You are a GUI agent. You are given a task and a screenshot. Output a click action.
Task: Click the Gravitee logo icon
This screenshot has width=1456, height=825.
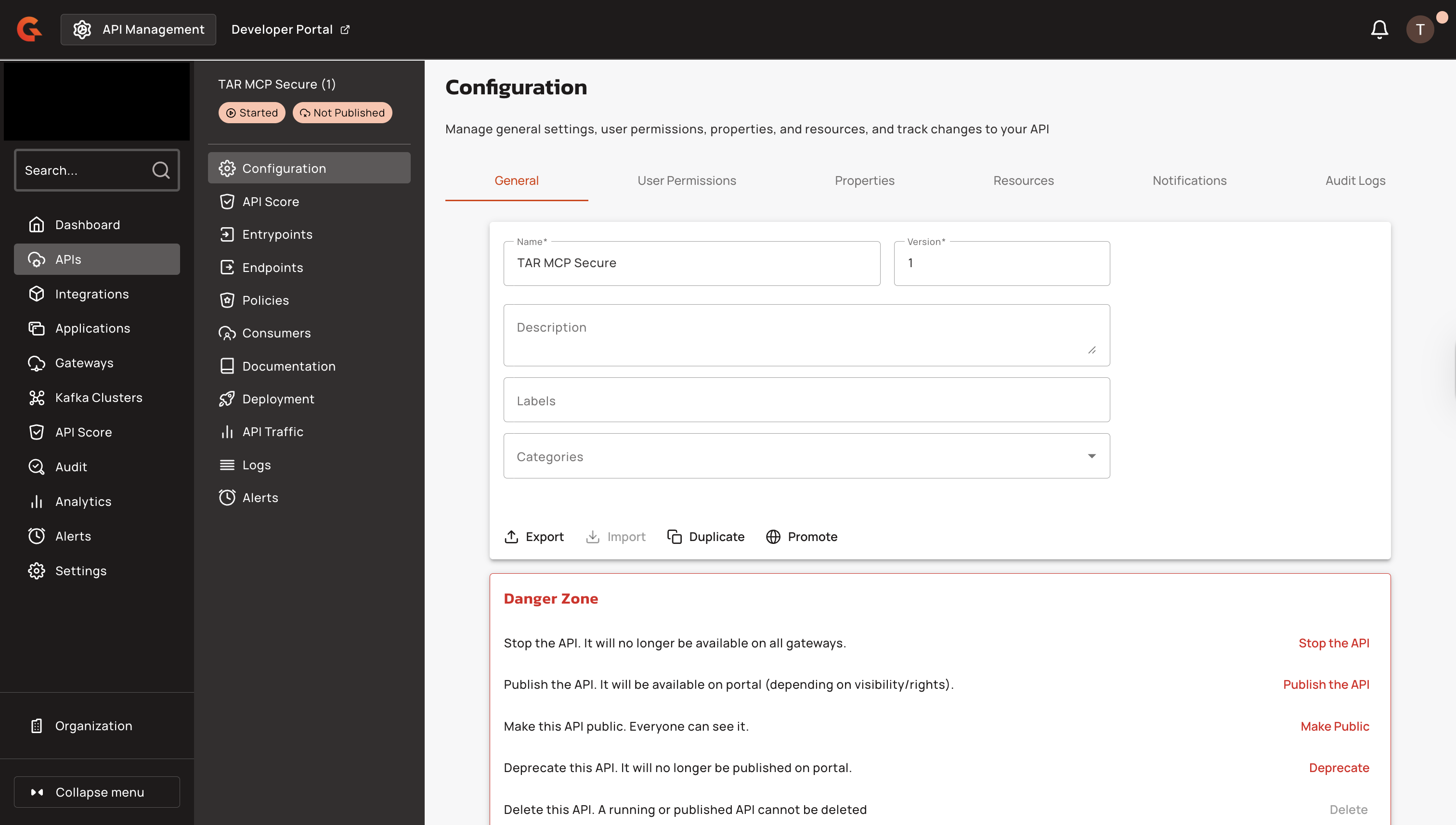[29, 29]
